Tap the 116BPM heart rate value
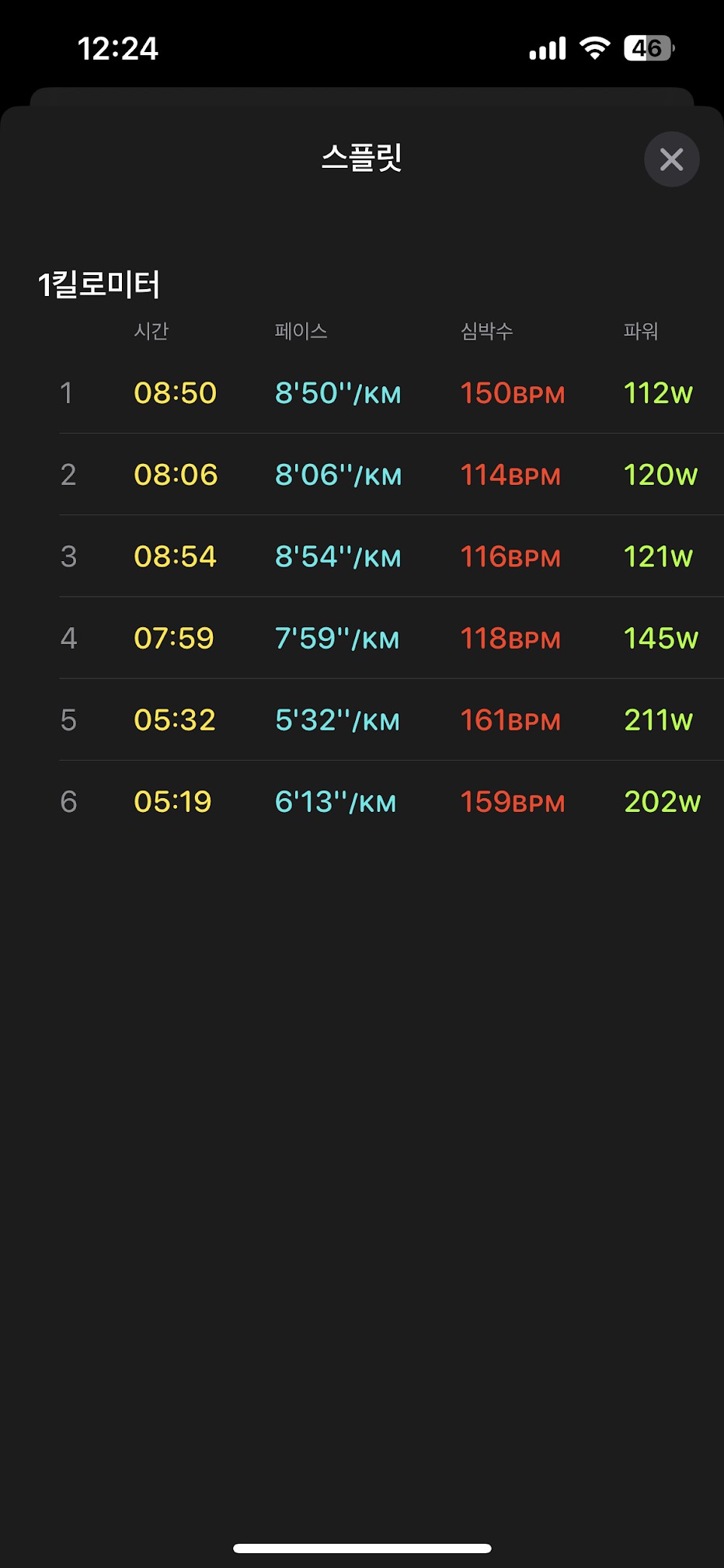Screen dimensions: 724x1568 (510, 556)
